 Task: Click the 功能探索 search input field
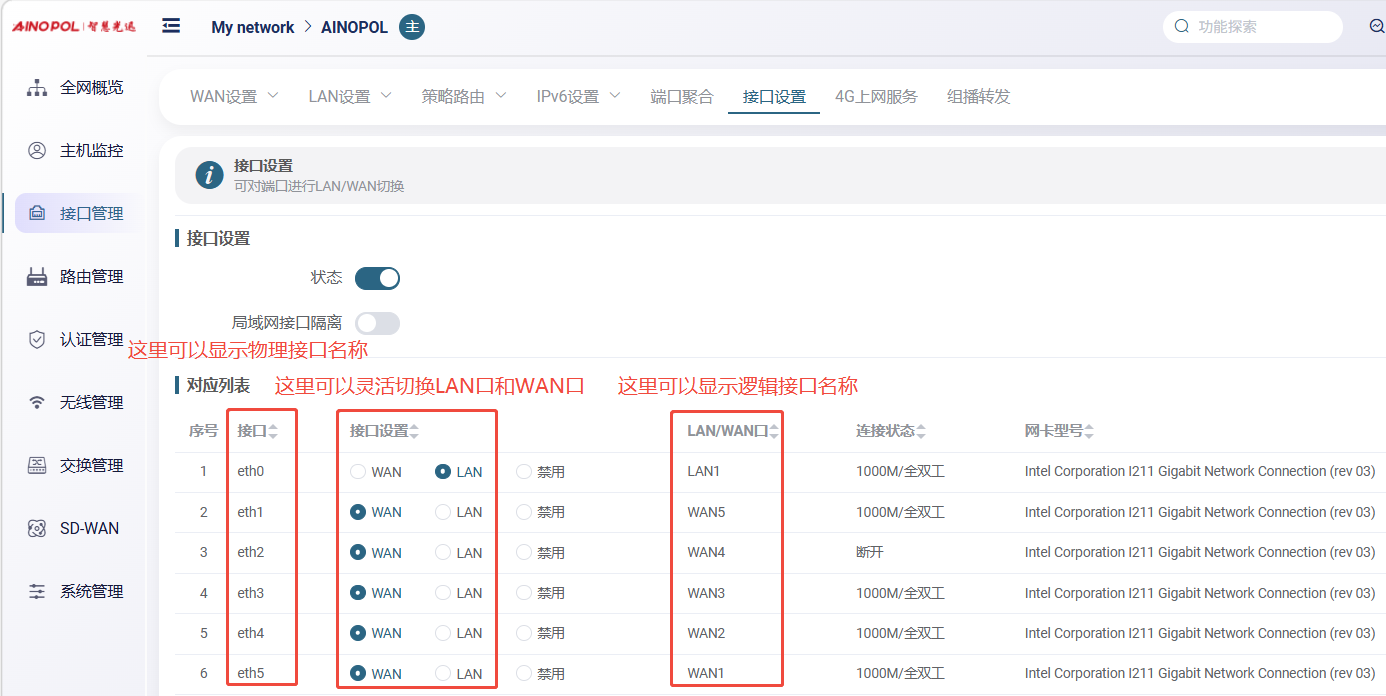click(1262, 27)
